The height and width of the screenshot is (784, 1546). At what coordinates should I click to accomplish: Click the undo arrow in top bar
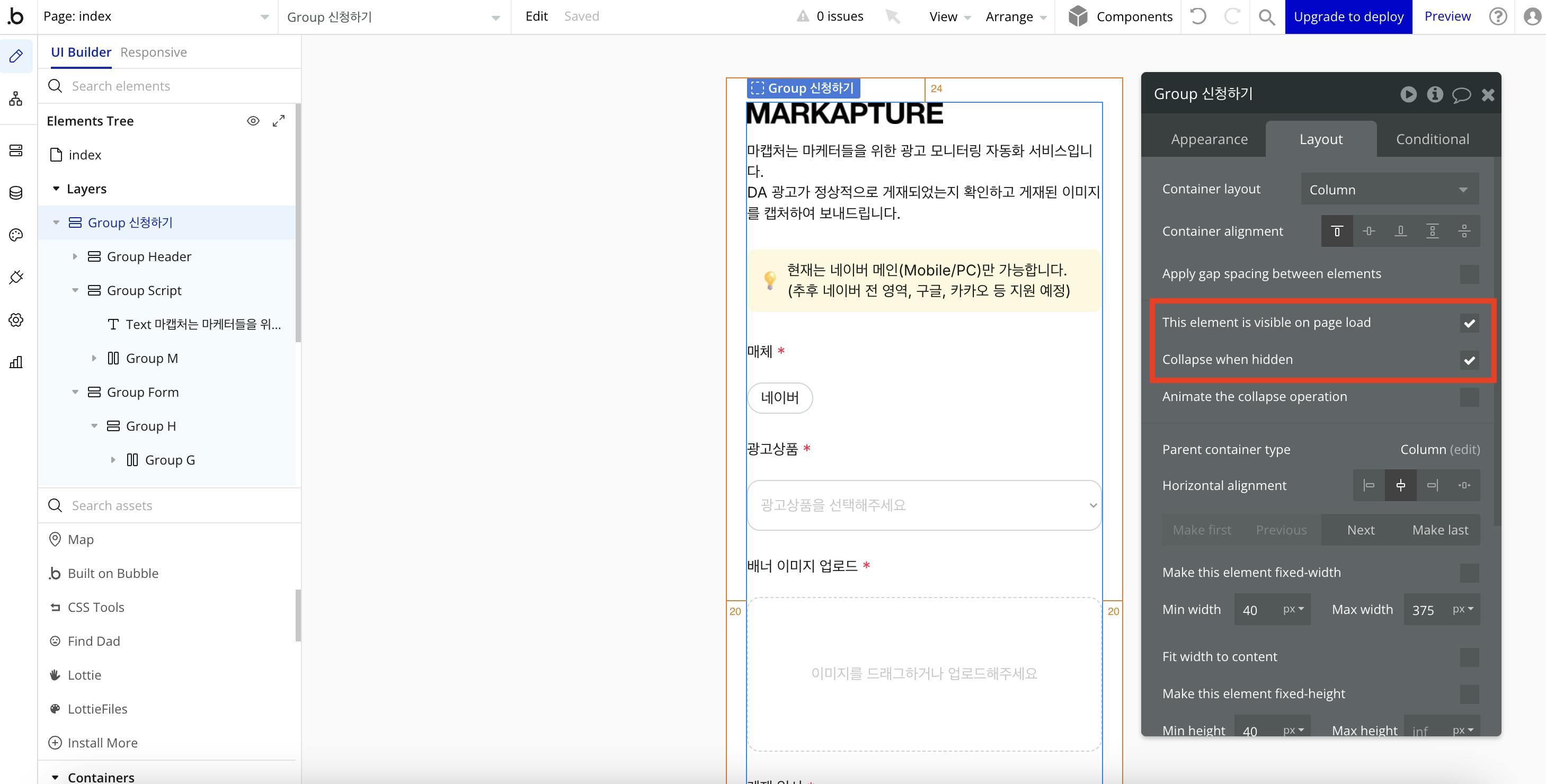1198,16
